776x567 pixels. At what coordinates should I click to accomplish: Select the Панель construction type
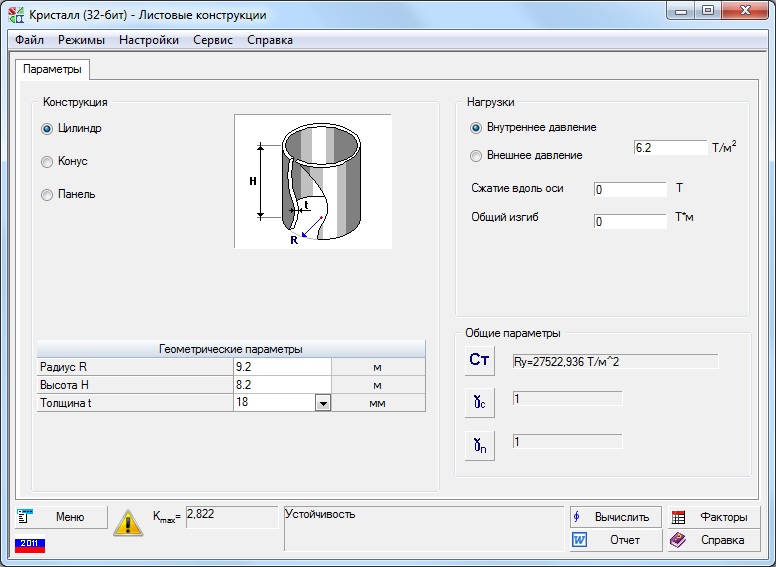pyautogui.click(x=47, y=195)
